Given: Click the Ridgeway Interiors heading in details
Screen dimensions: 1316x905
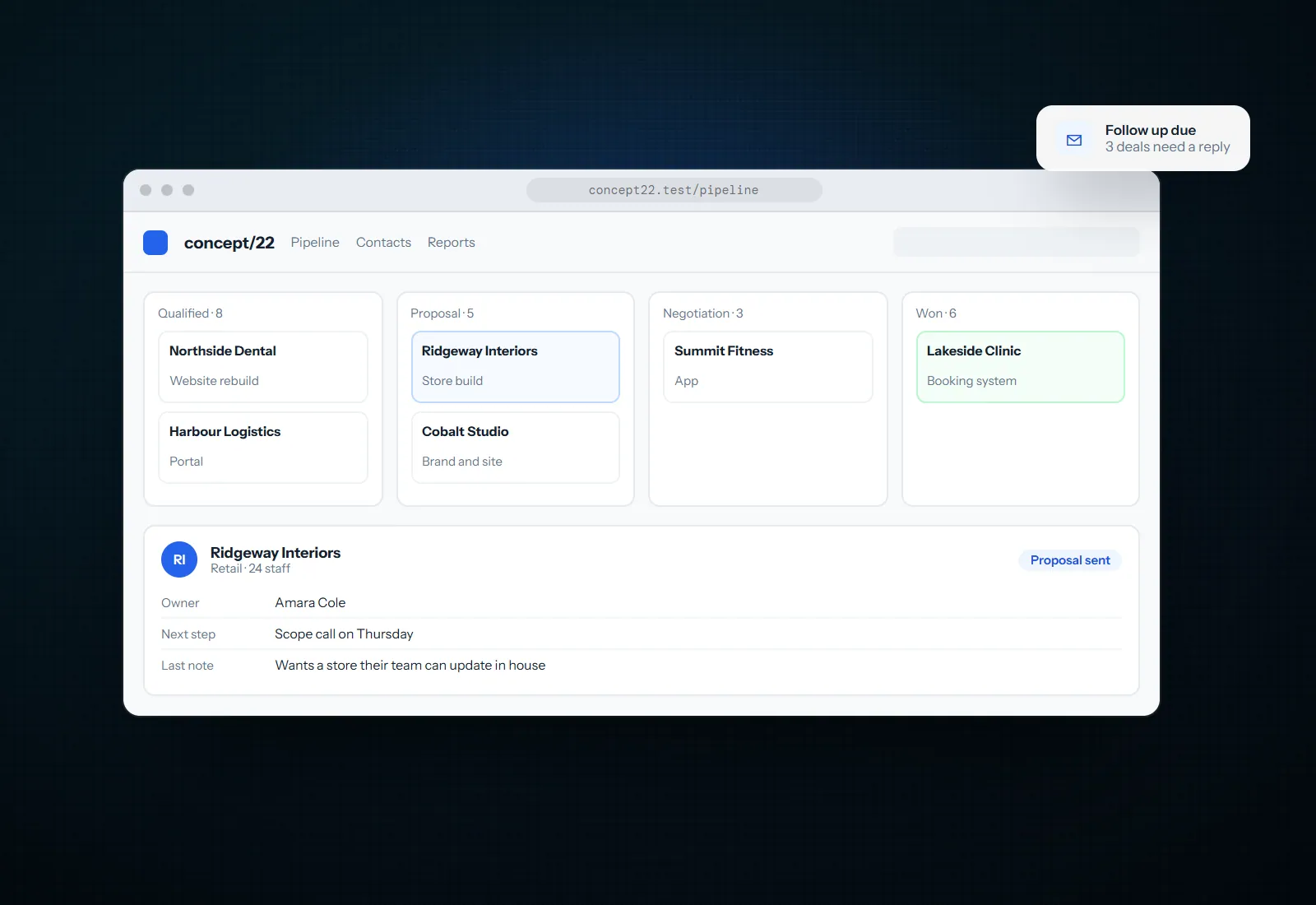Looking at the screenshot, I should [x=276, y=553].
